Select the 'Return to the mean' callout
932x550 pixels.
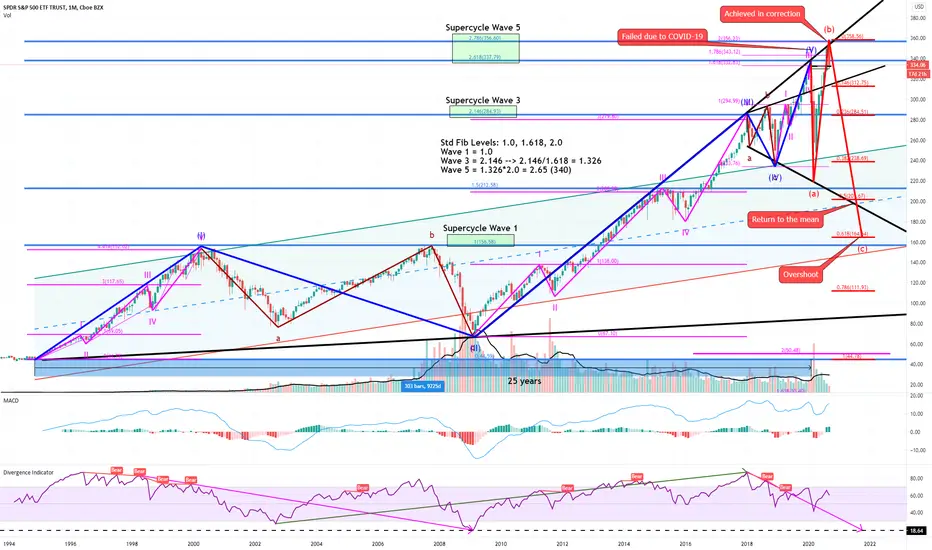pyautogui.click(x=785, y=219)
